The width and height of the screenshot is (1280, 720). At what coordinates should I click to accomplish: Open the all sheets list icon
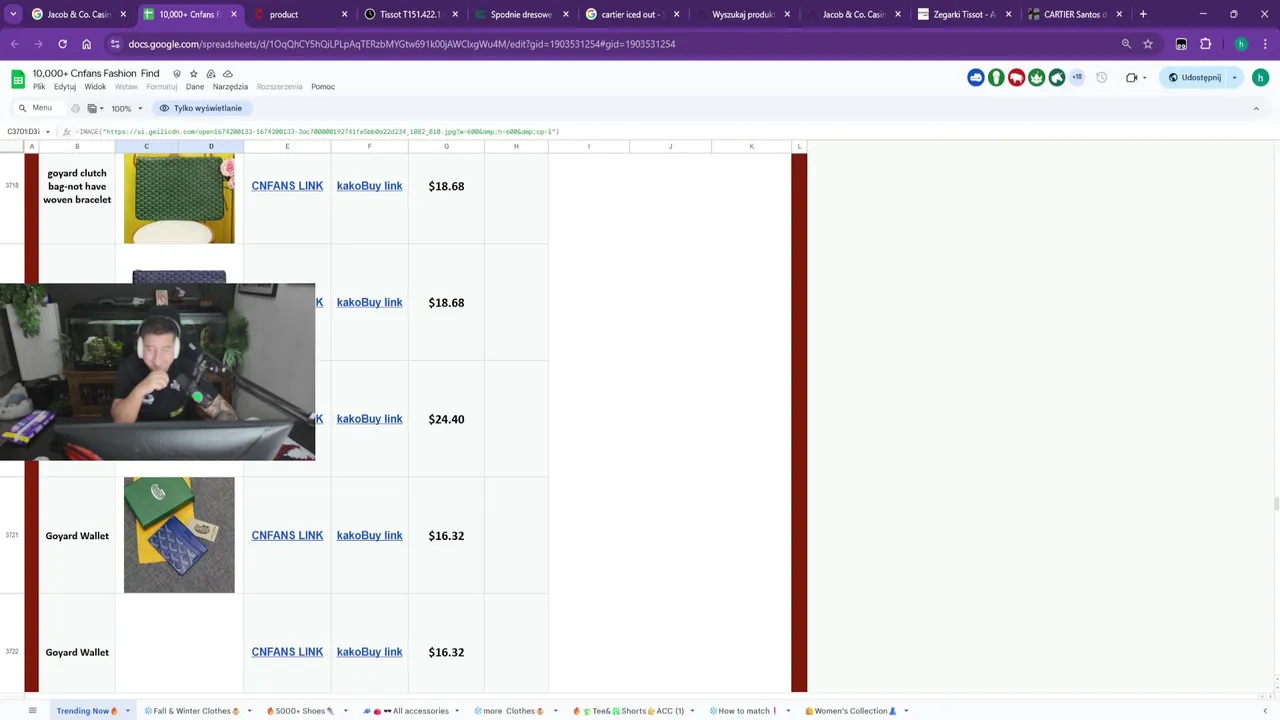click(x=32, y=711)
